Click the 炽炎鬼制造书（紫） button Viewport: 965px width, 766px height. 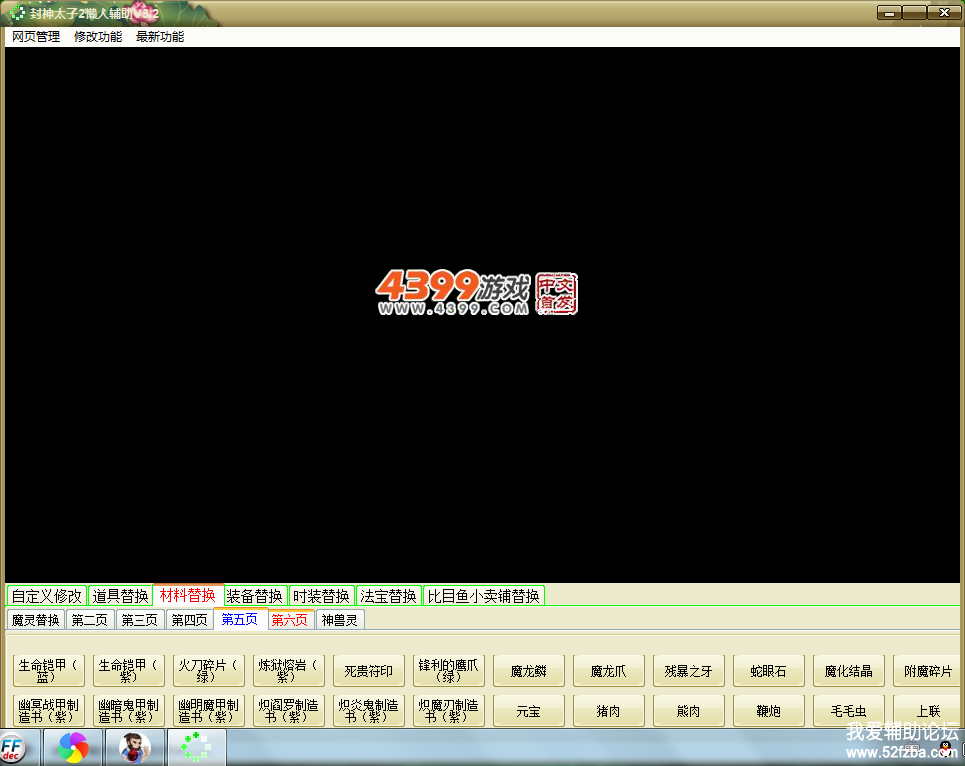[x=369, y=711]
